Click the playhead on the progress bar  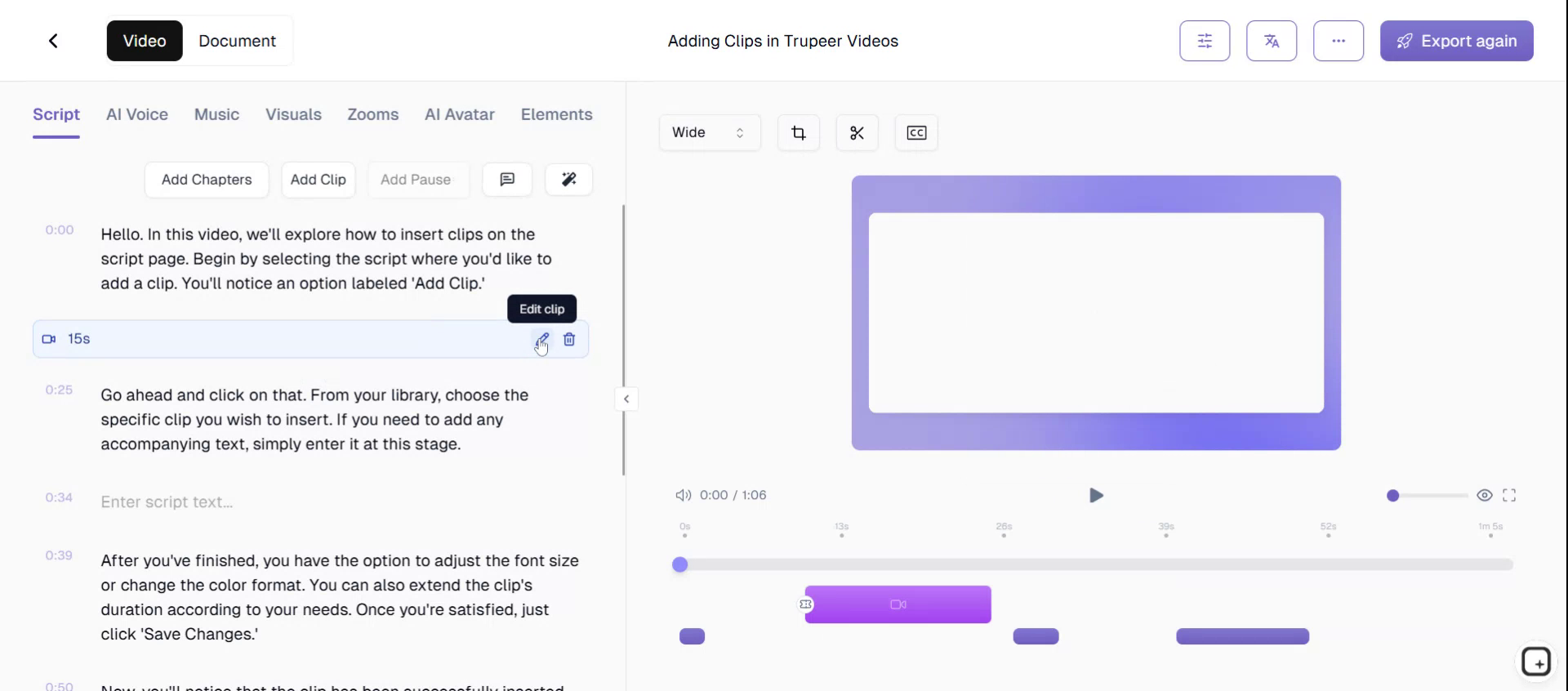pyautogui.click(x=679, y=564)
